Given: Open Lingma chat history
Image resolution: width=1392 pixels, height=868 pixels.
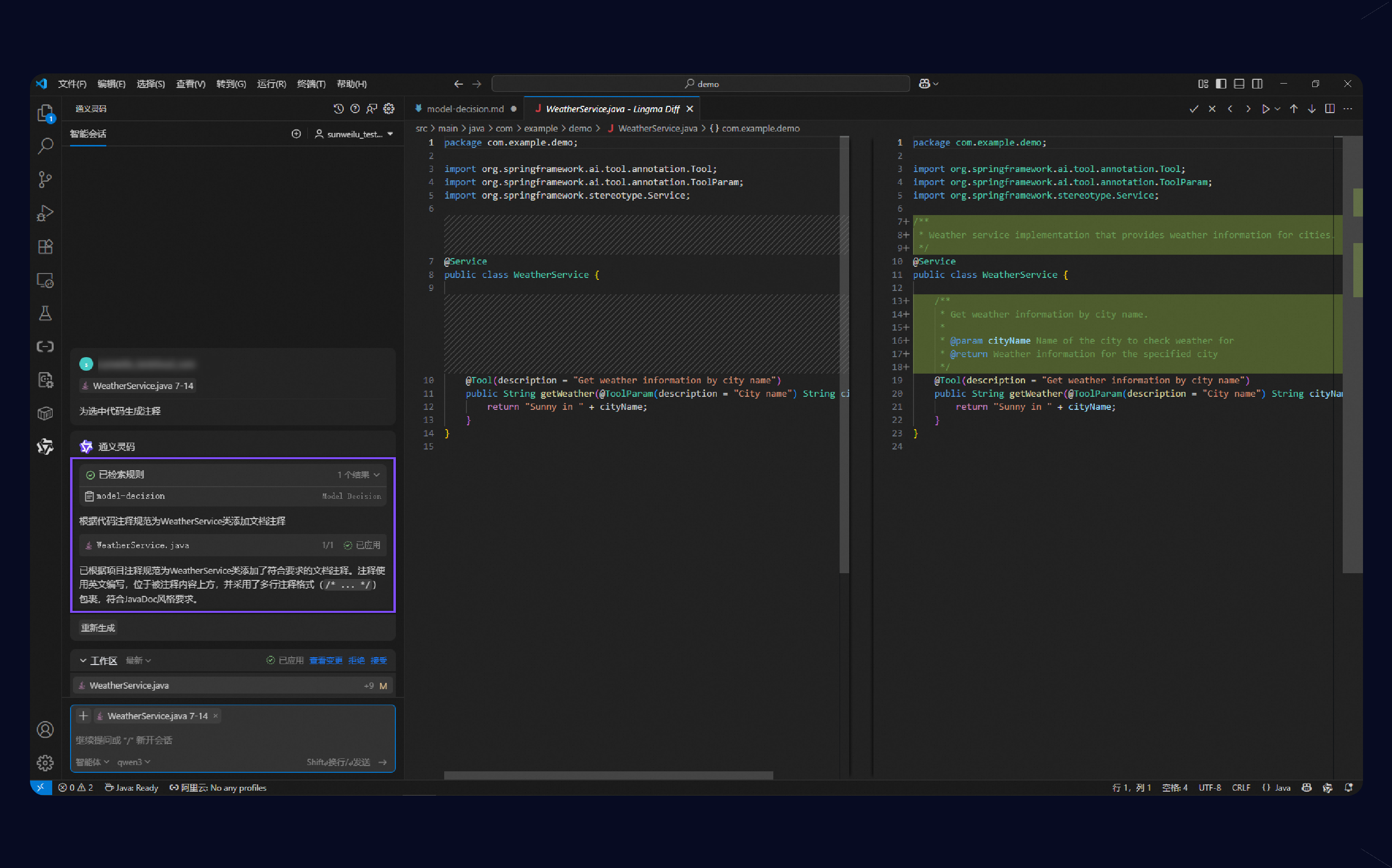Looking at the screenshot, I should [338, 108].
